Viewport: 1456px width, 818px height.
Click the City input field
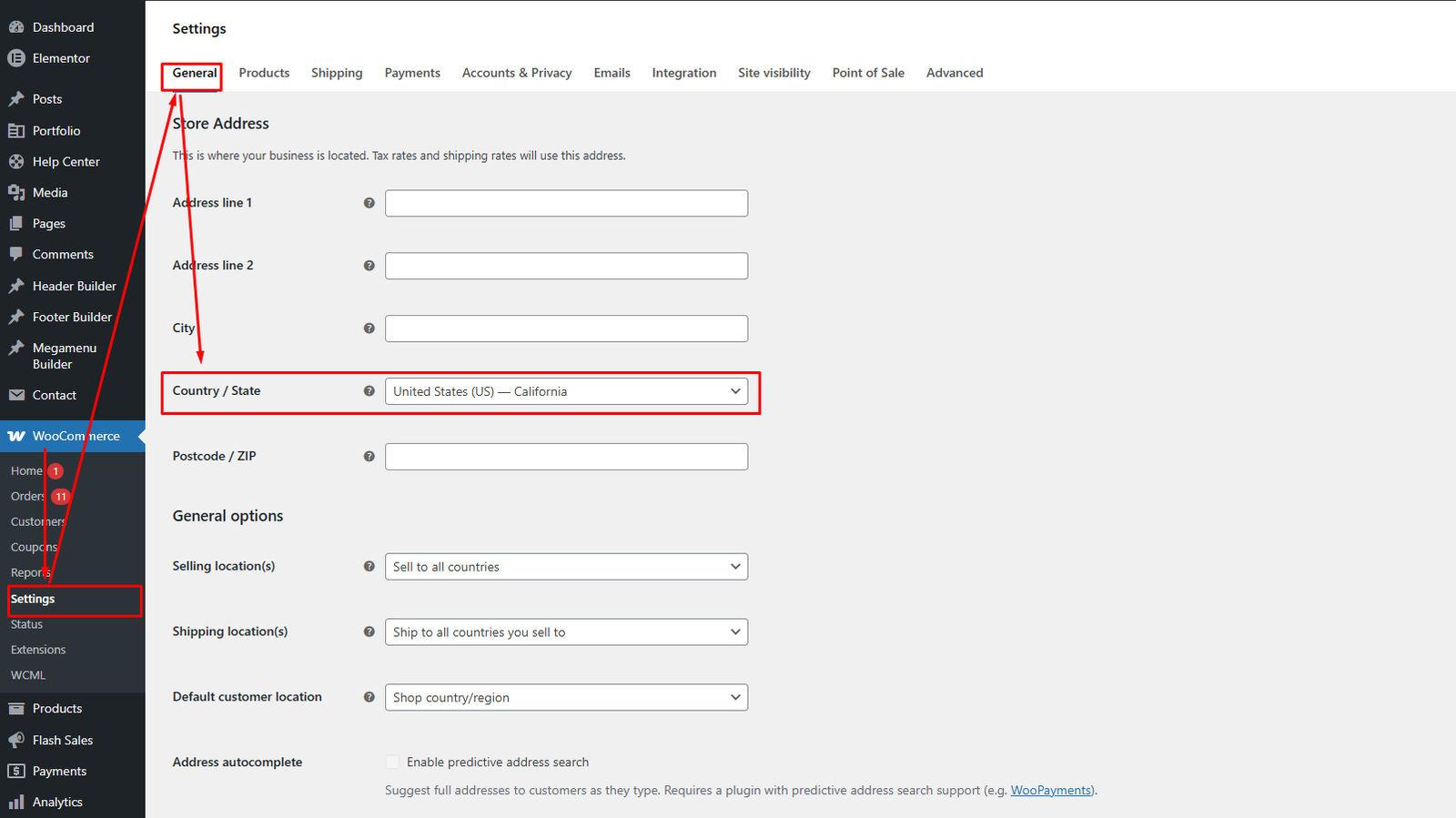566,328
